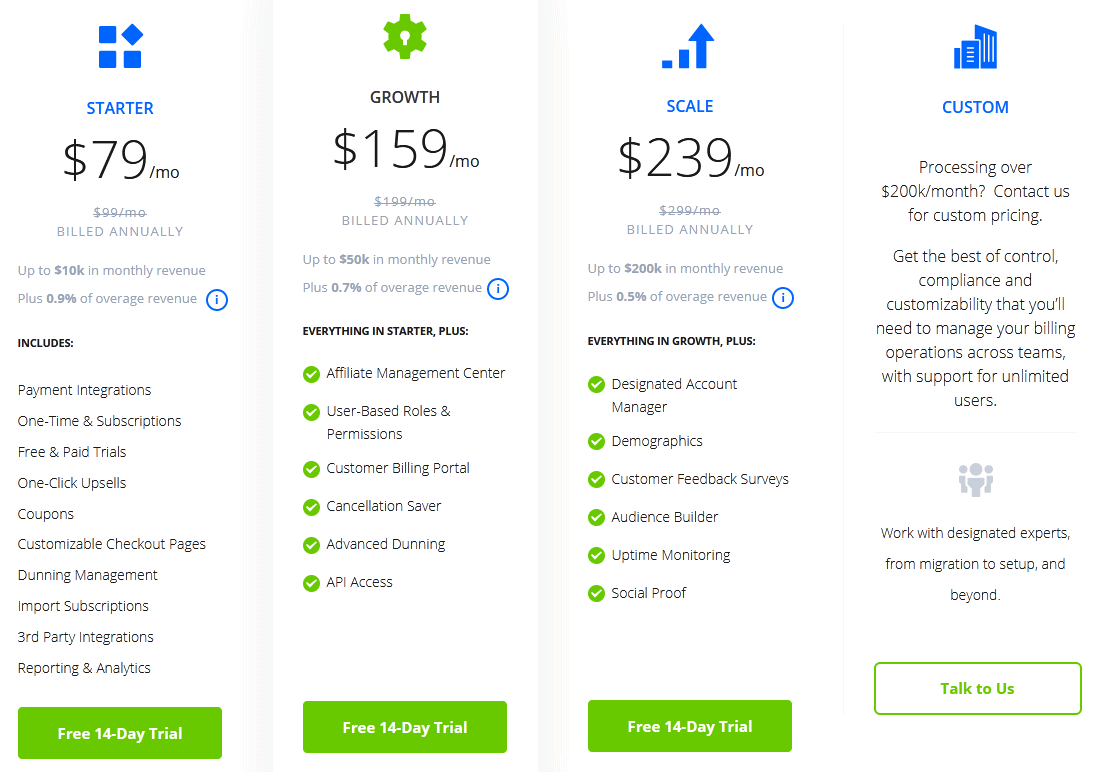The width and height of the screenshot is (1099, 772).
Task: Click Talk to Us in the Custom column
Action: pyautogui.click(x=977, y=688)
